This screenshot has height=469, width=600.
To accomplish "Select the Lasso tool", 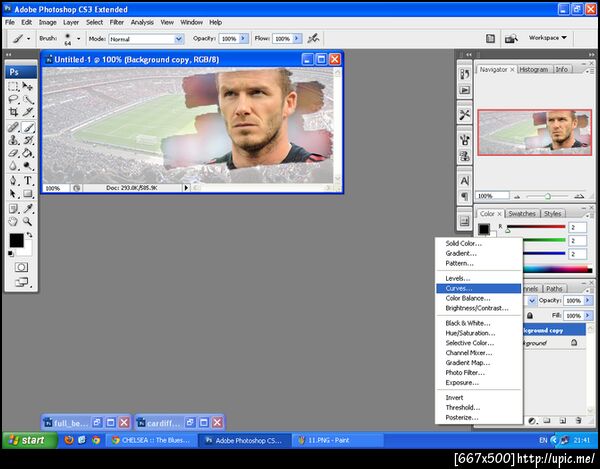I will [13, 99].
